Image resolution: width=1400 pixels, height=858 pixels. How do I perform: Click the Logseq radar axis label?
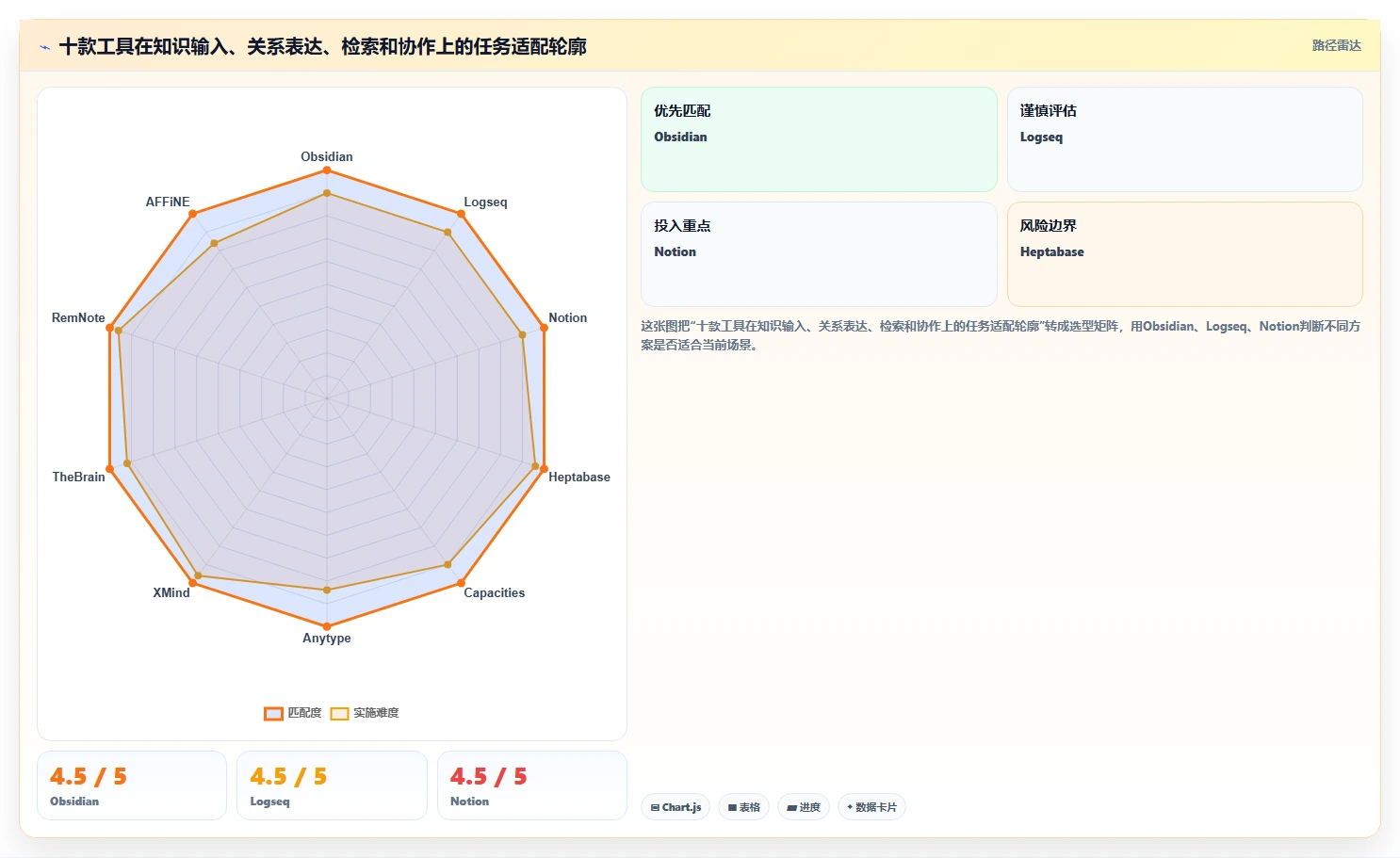(x=485, y=202)
